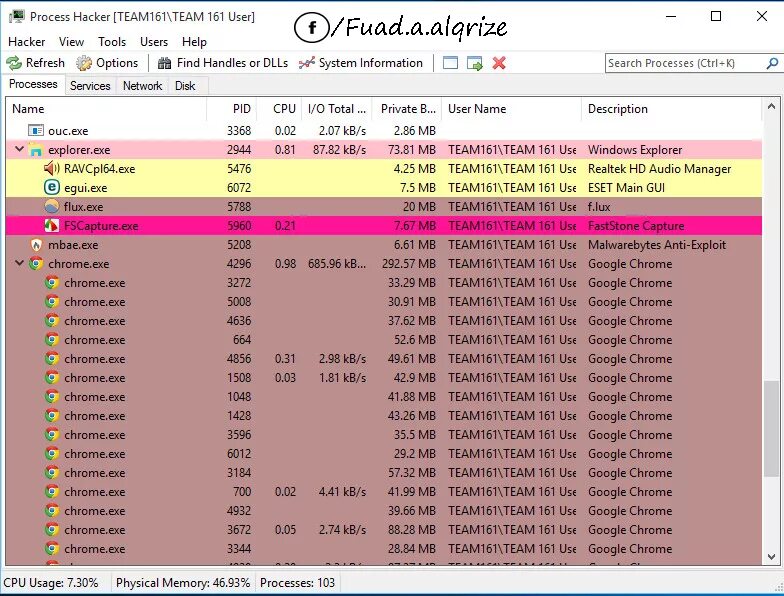This screenshot has height=596, width=784.
Task: Select the chrome.exe row PID 3184
Action: point(384,472)
